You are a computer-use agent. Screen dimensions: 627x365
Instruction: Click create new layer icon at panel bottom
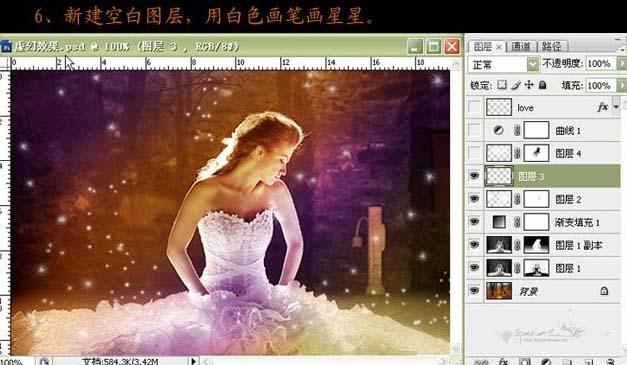(588, 362)
